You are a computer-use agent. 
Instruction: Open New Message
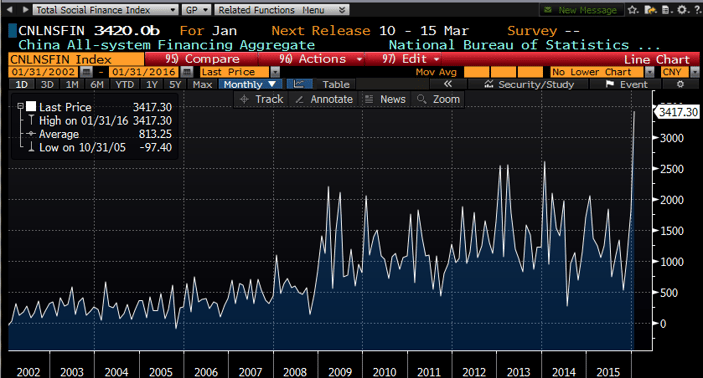click(x=581, y=10)
